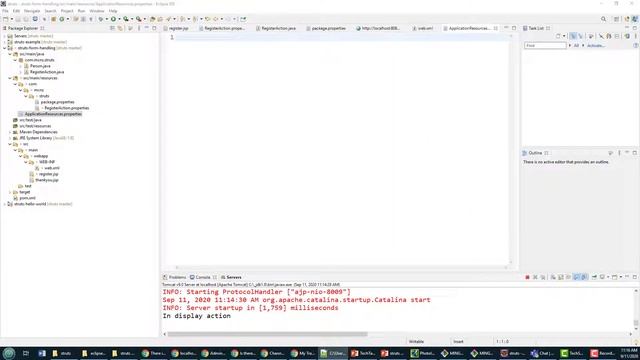
Task: Expand the struts-example project node
Action: (5, 42)
